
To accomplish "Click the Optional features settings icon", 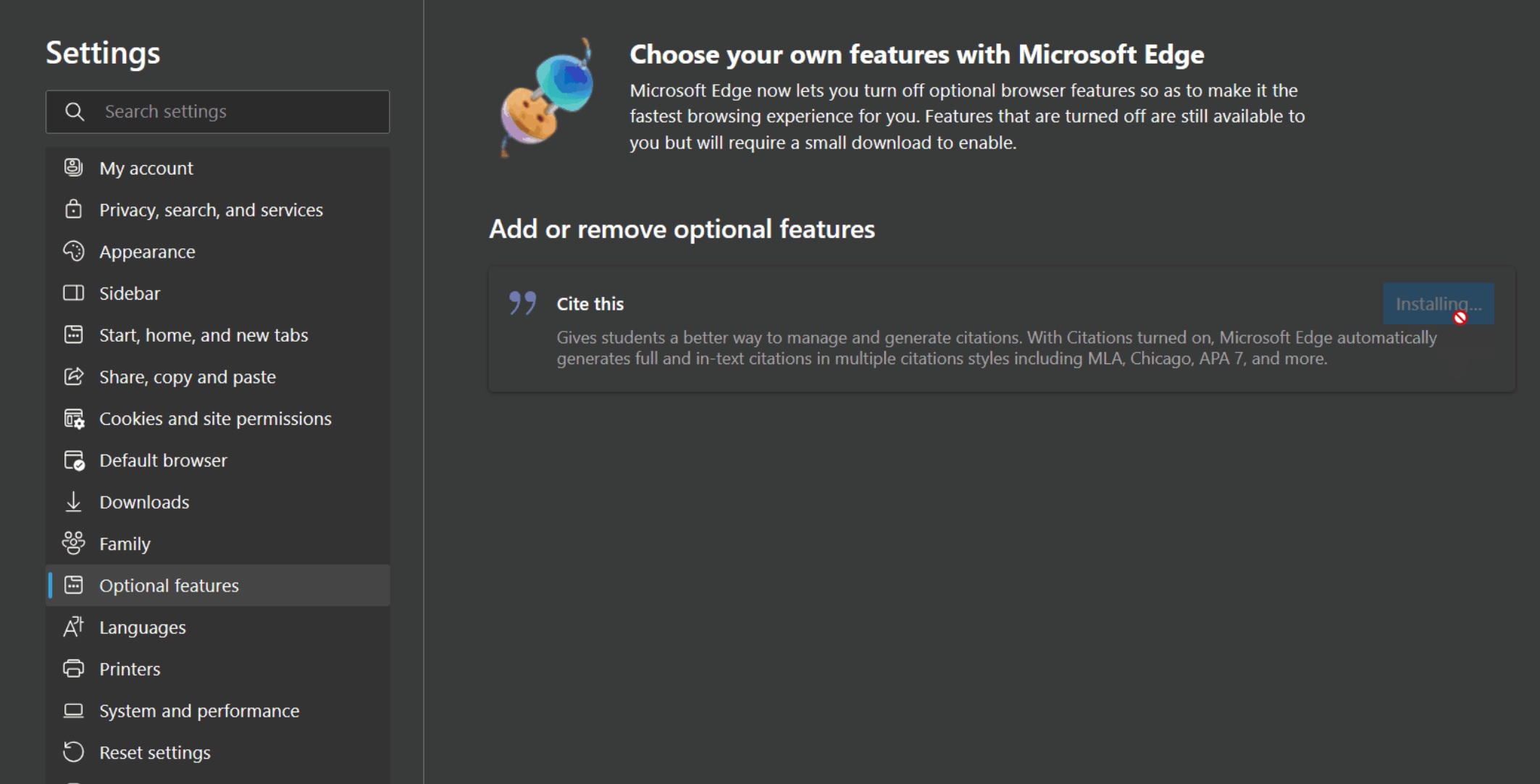I will [74, 585].
